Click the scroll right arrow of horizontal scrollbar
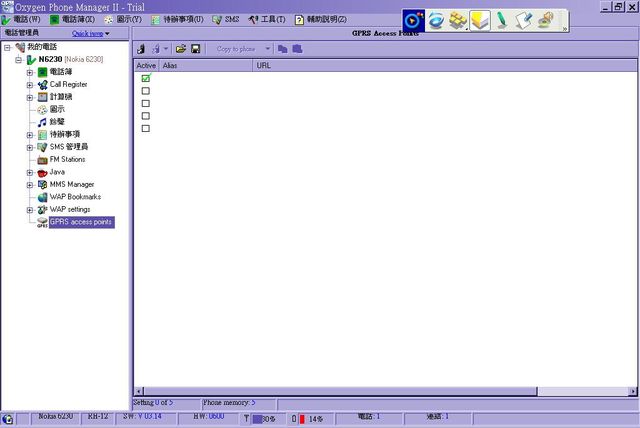640x428 pixels. 633,391
